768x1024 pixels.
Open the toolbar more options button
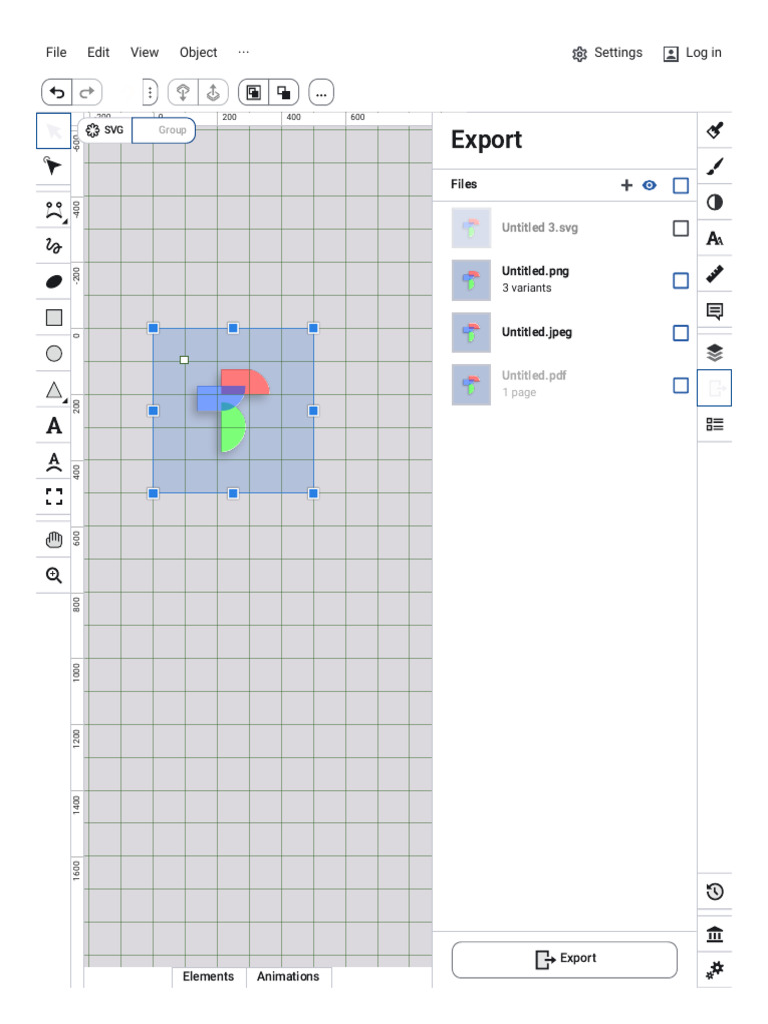pyautogui.click(x=321, y=93)
